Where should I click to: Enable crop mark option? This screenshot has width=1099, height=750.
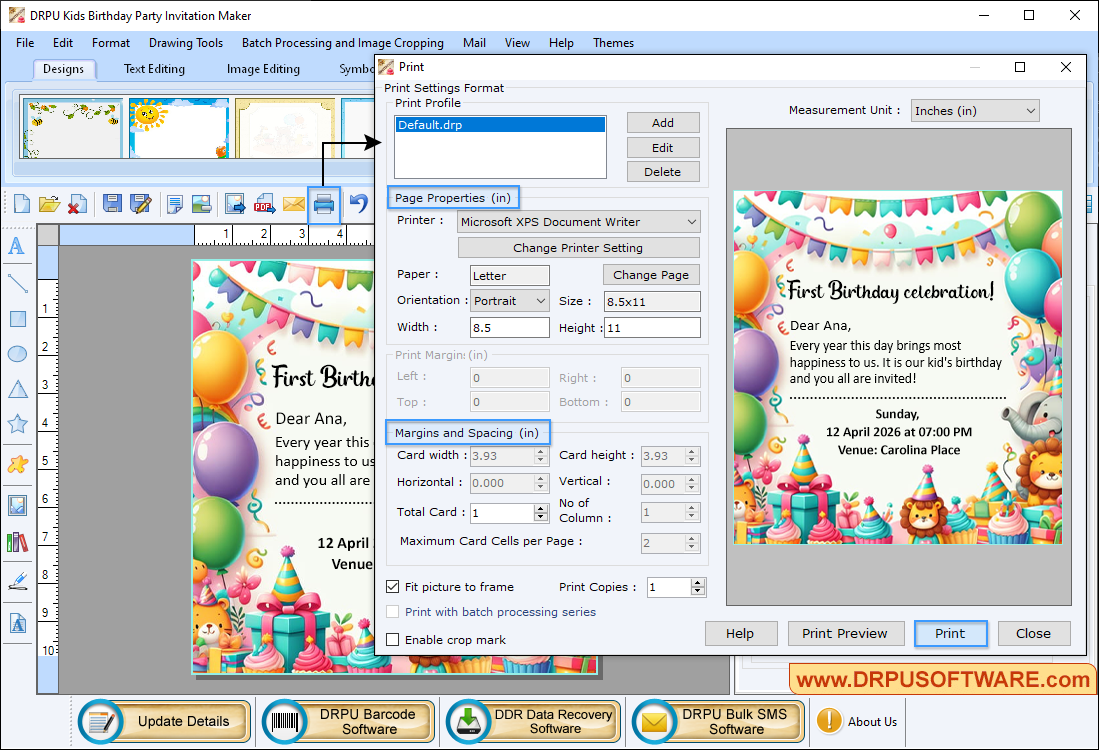click(x=392, y=639)
